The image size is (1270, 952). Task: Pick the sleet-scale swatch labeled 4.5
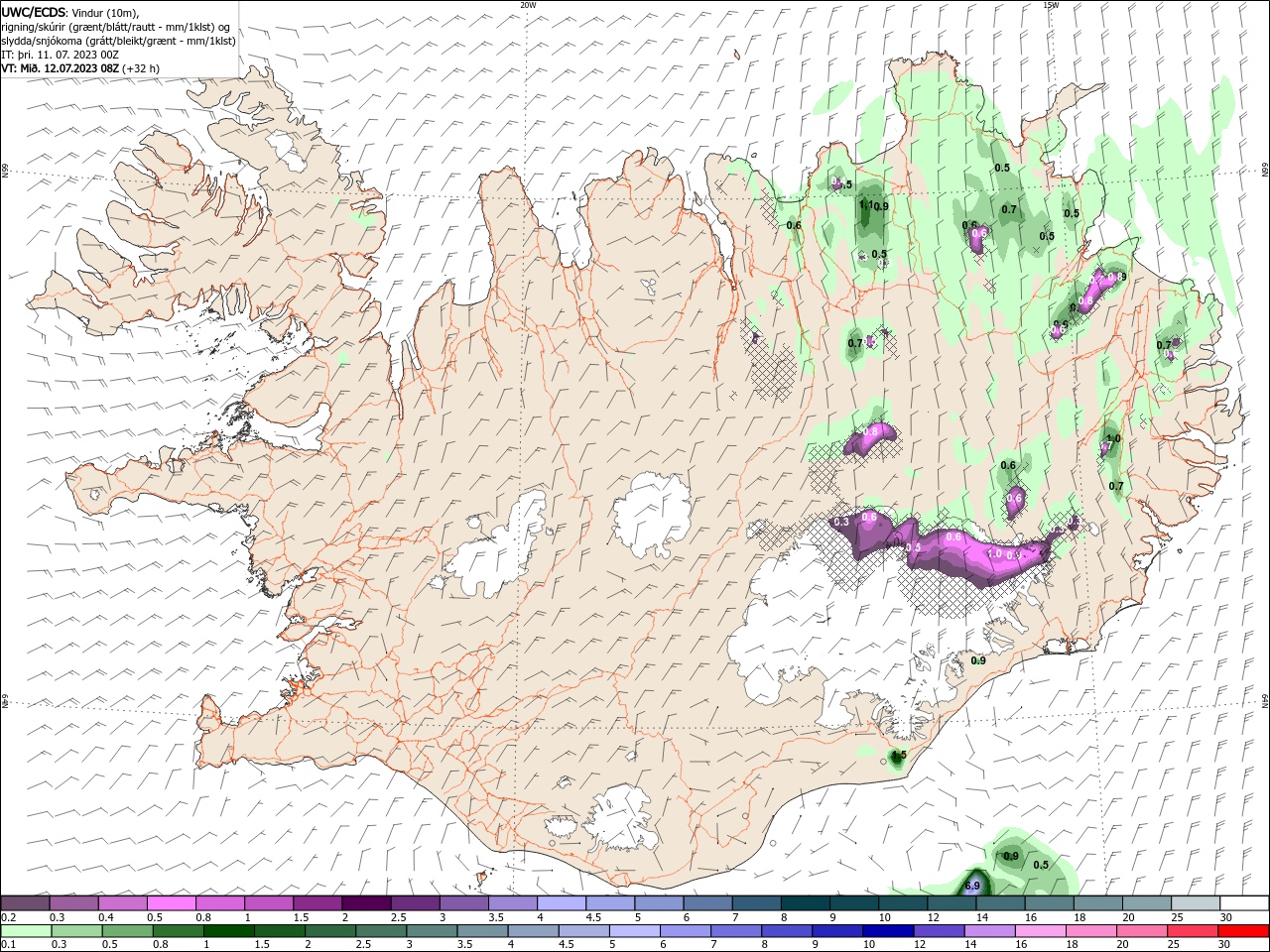click(x=610, y=903)
